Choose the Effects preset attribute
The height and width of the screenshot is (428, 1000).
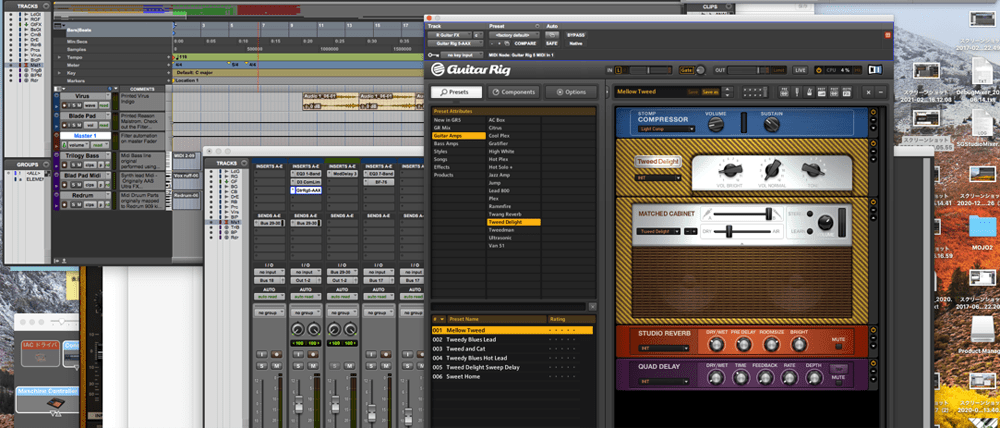pyautogui.click(x=459, y=167)
